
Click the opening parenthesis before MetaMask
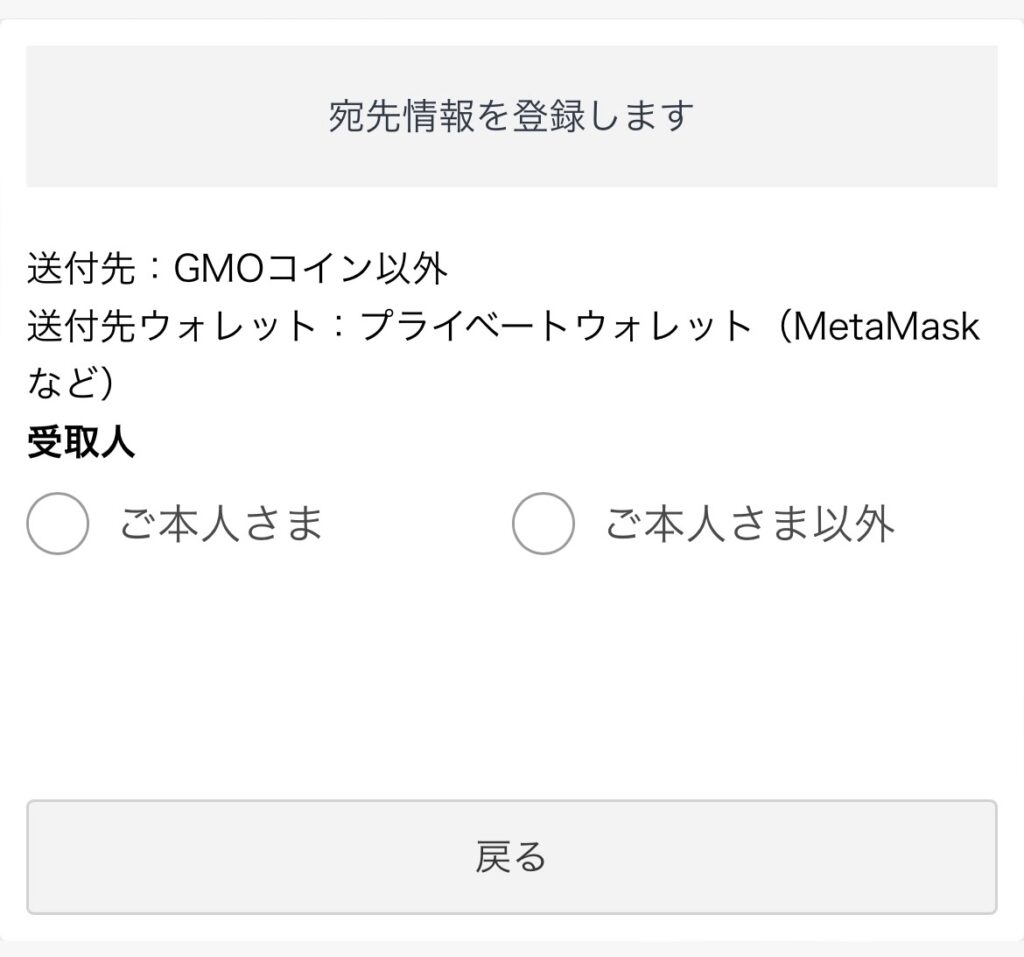774,327
